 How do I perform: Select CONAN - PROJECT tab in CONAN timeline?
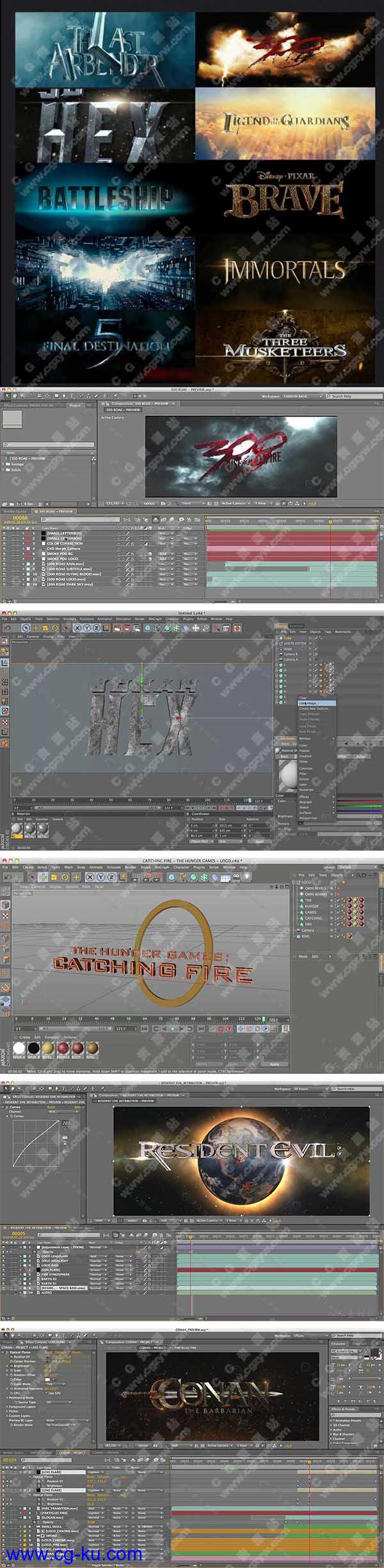click(72, 1452)
